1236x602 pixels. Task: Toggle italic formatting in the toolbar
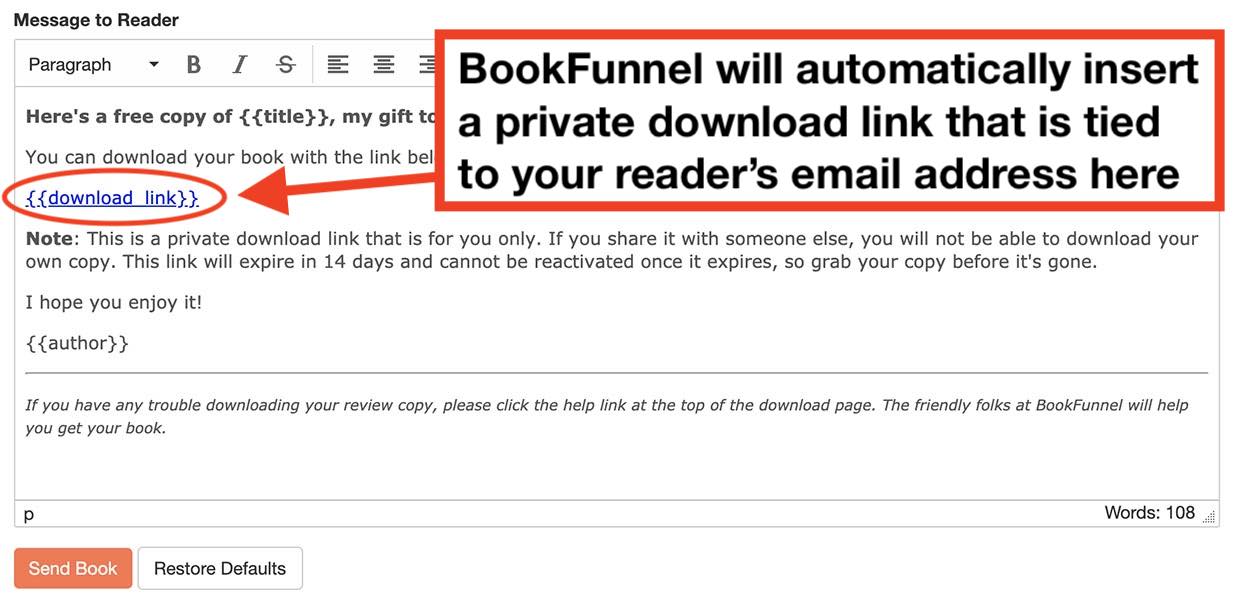pos(239,63)
